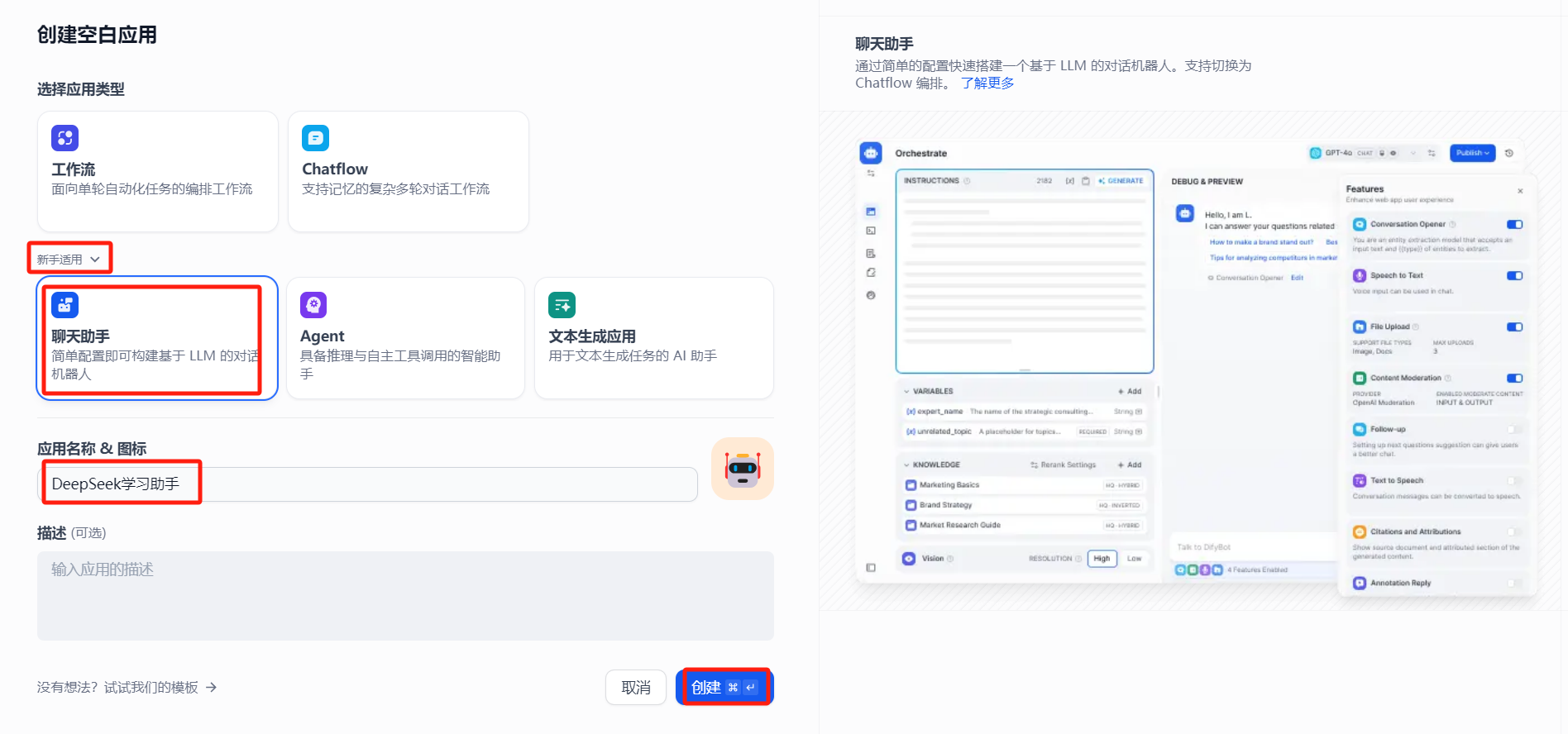Click the Annotation Reply icon
Viewport: 1568px width, 734px height.
(x=1360, y=584)
